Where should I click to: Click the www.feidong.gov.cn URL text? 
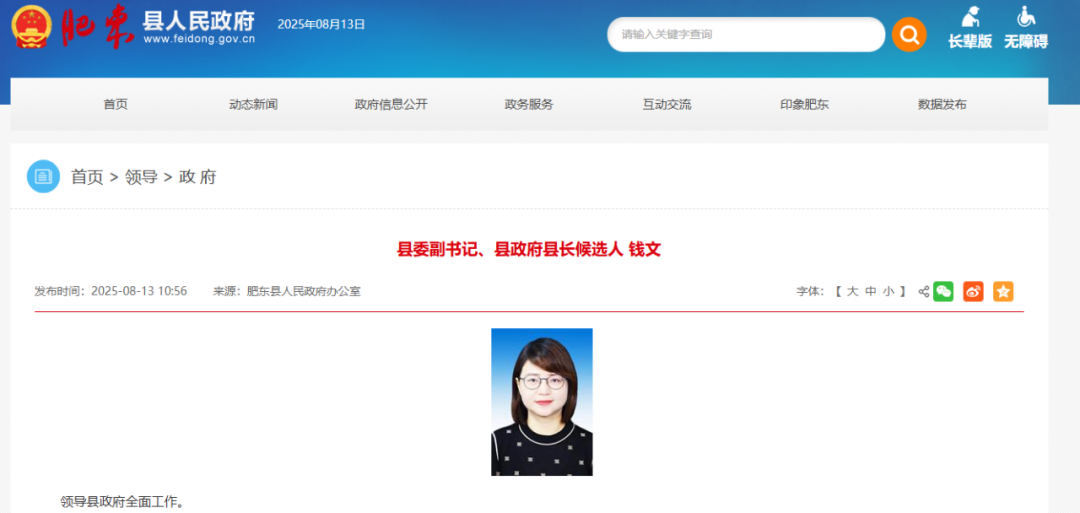click(199, 39)
